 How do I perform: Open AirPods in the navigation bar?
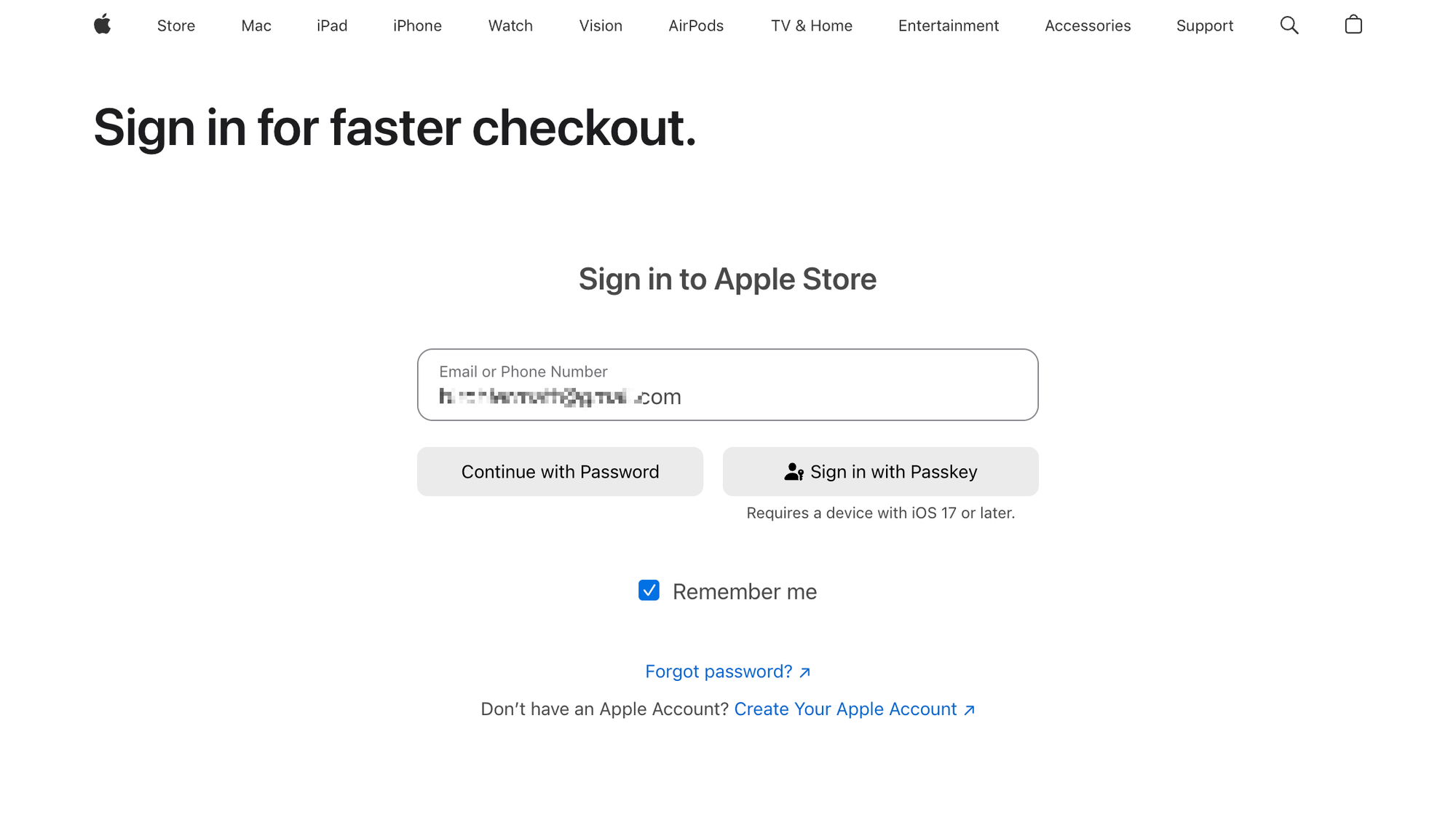click(696, 25)
